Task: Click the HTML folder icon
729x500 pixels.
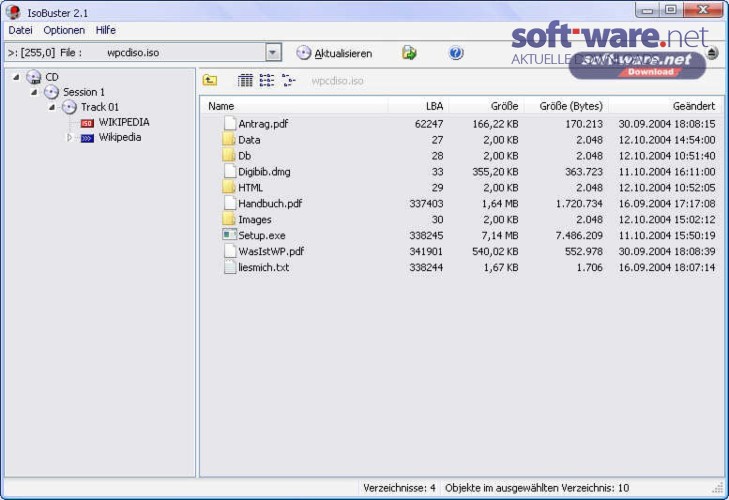Action: pyautogui.click(x=229, y=187)
